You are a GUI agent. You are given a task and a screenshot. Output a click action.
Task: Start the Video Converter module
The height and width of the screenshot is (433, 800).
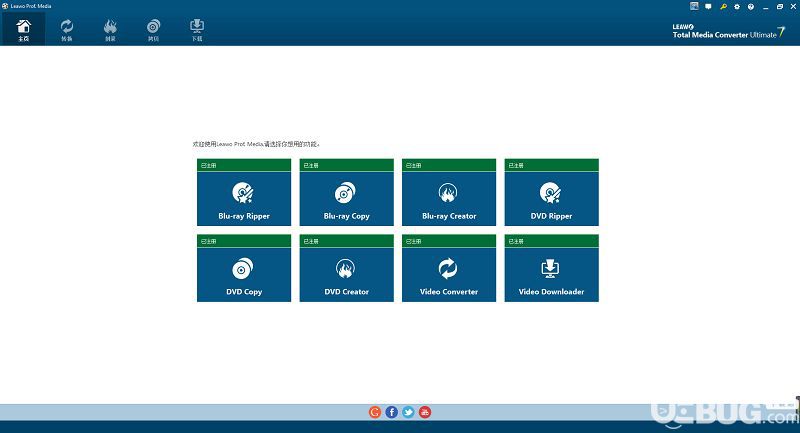(449, 268)
